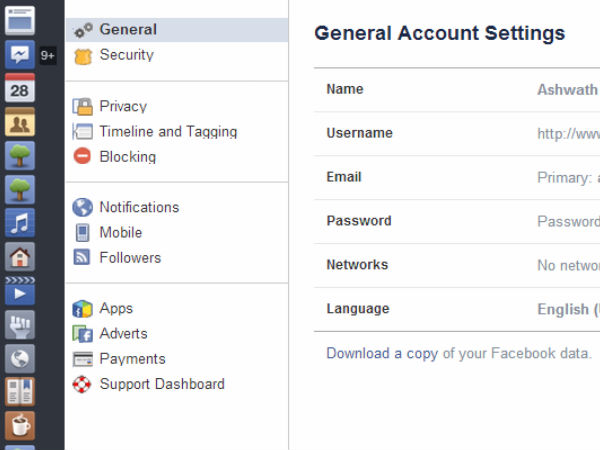Screen dimensions: 600x450
Task: Click the friends icon in left dock
Action: click(20, 122)
